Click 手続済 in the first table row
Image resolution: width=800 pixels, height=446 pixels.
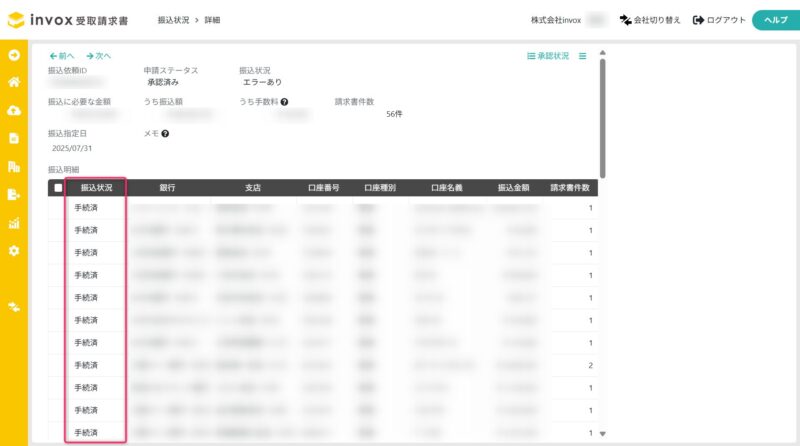[86, 208]
